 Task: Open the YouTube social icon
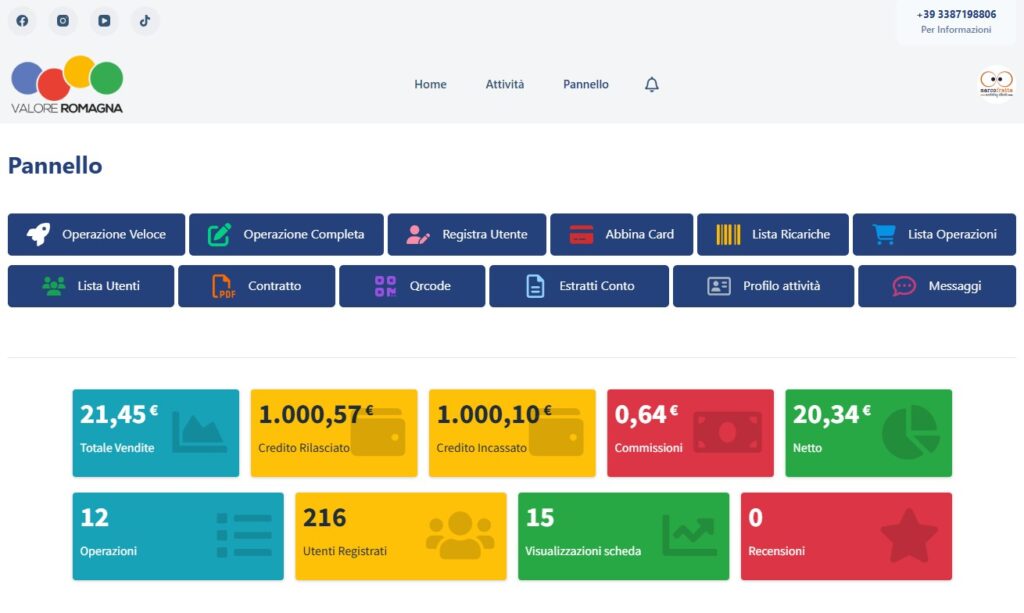pyautogui.click(x=104, y=21)
